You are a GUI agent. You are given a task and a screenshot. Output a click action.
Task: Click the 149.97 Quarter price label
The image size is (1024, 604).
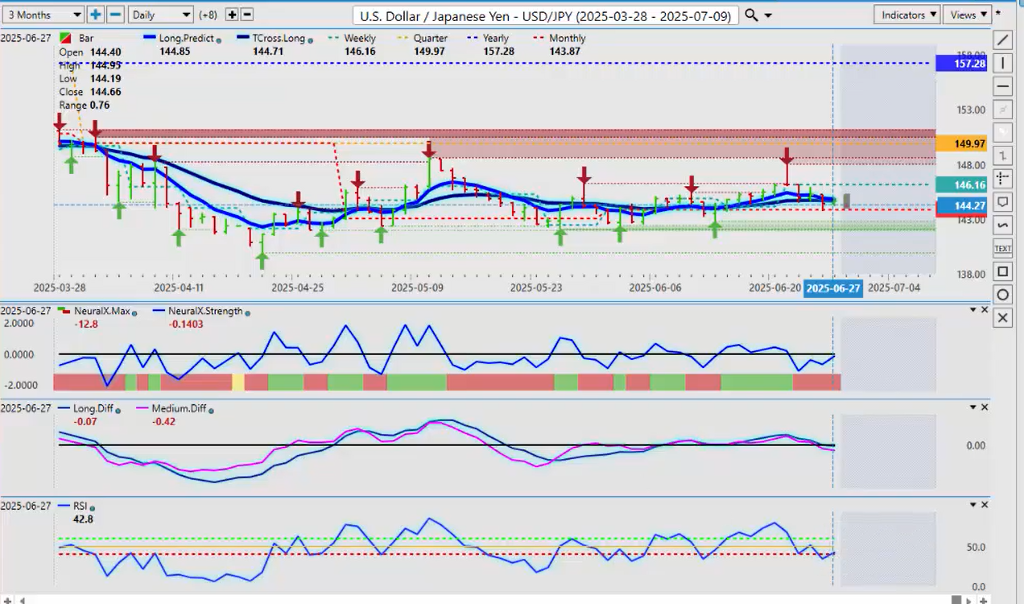point(961,144)
